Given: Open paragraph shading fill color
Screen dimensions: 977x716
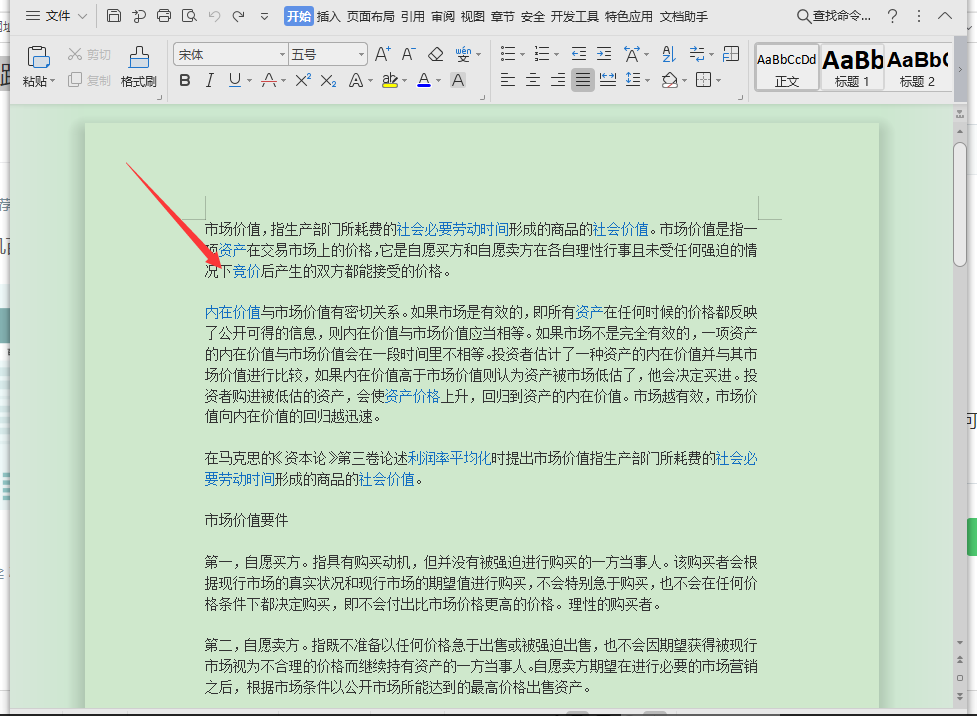Looking at the screenshot, I should 670,80.
